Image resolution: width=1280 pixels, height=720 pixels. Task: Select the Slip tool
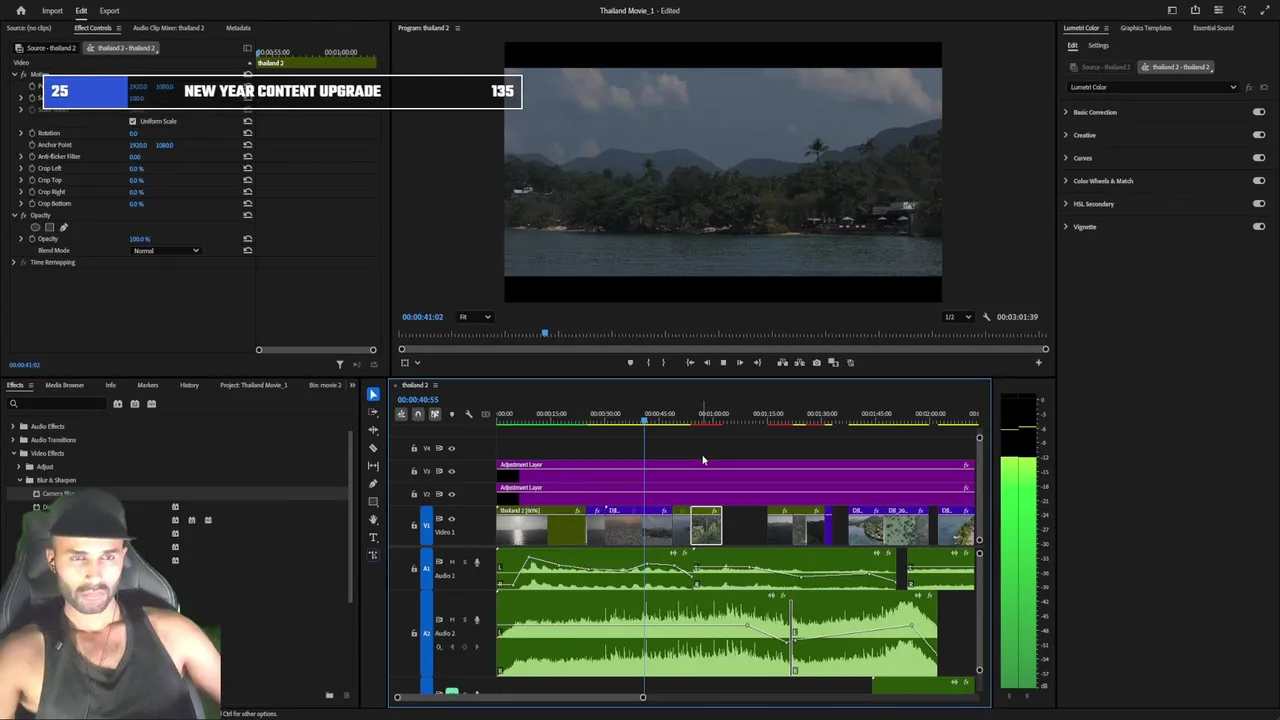[x=373, y=466]
